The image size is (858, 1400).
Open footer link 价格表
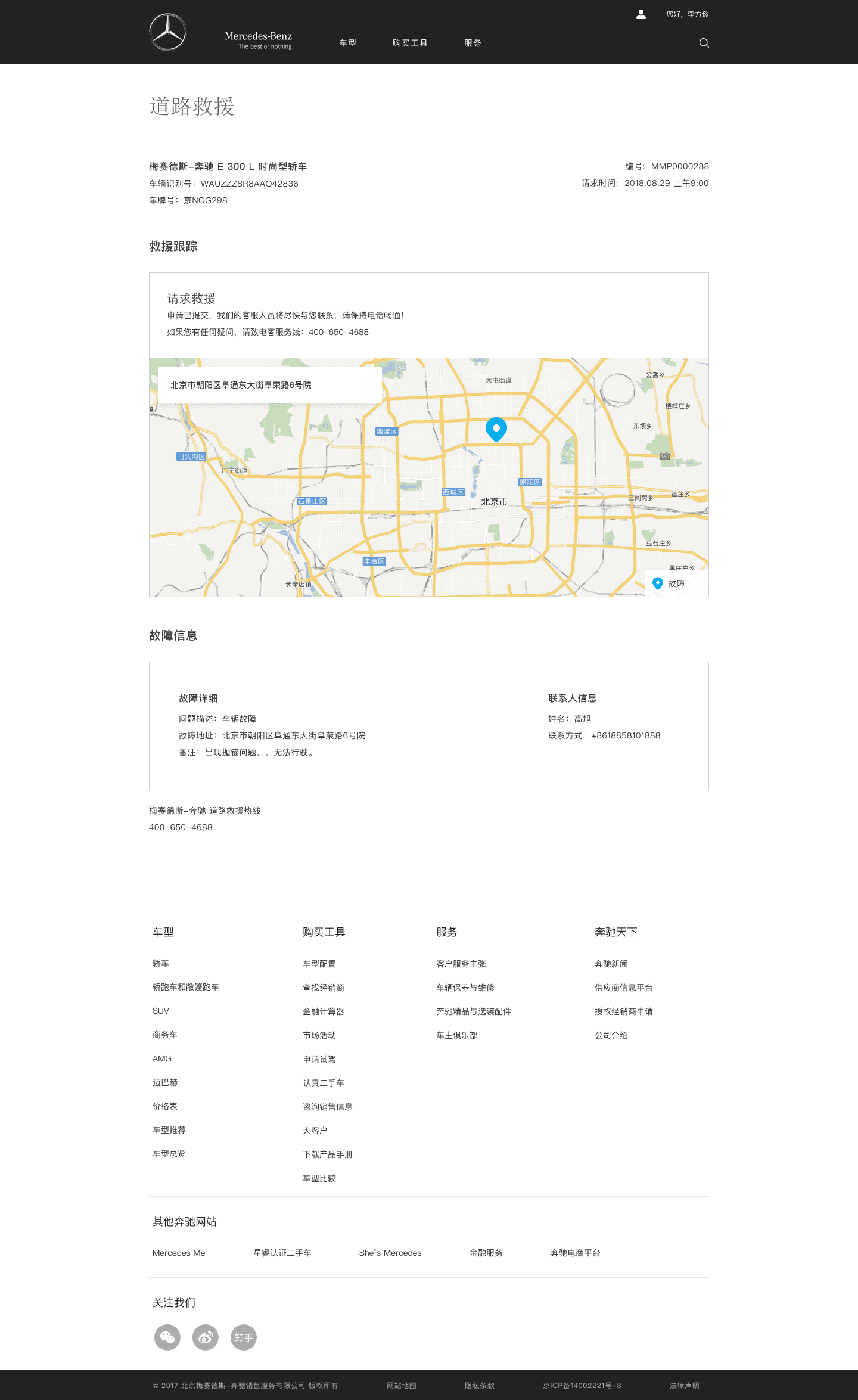165,1106
